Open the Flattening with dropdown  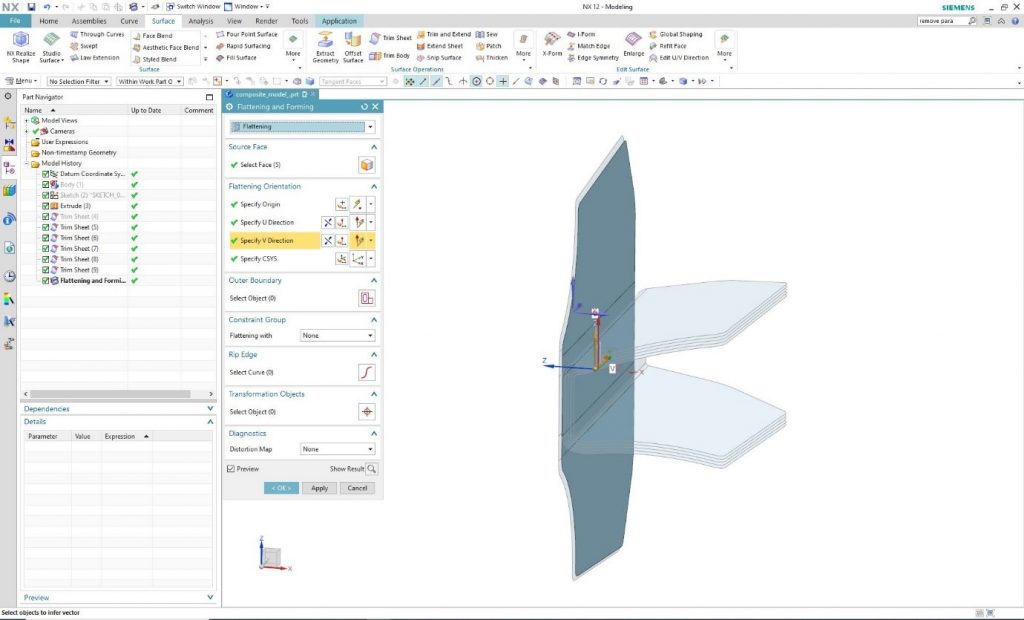[337, 336]
